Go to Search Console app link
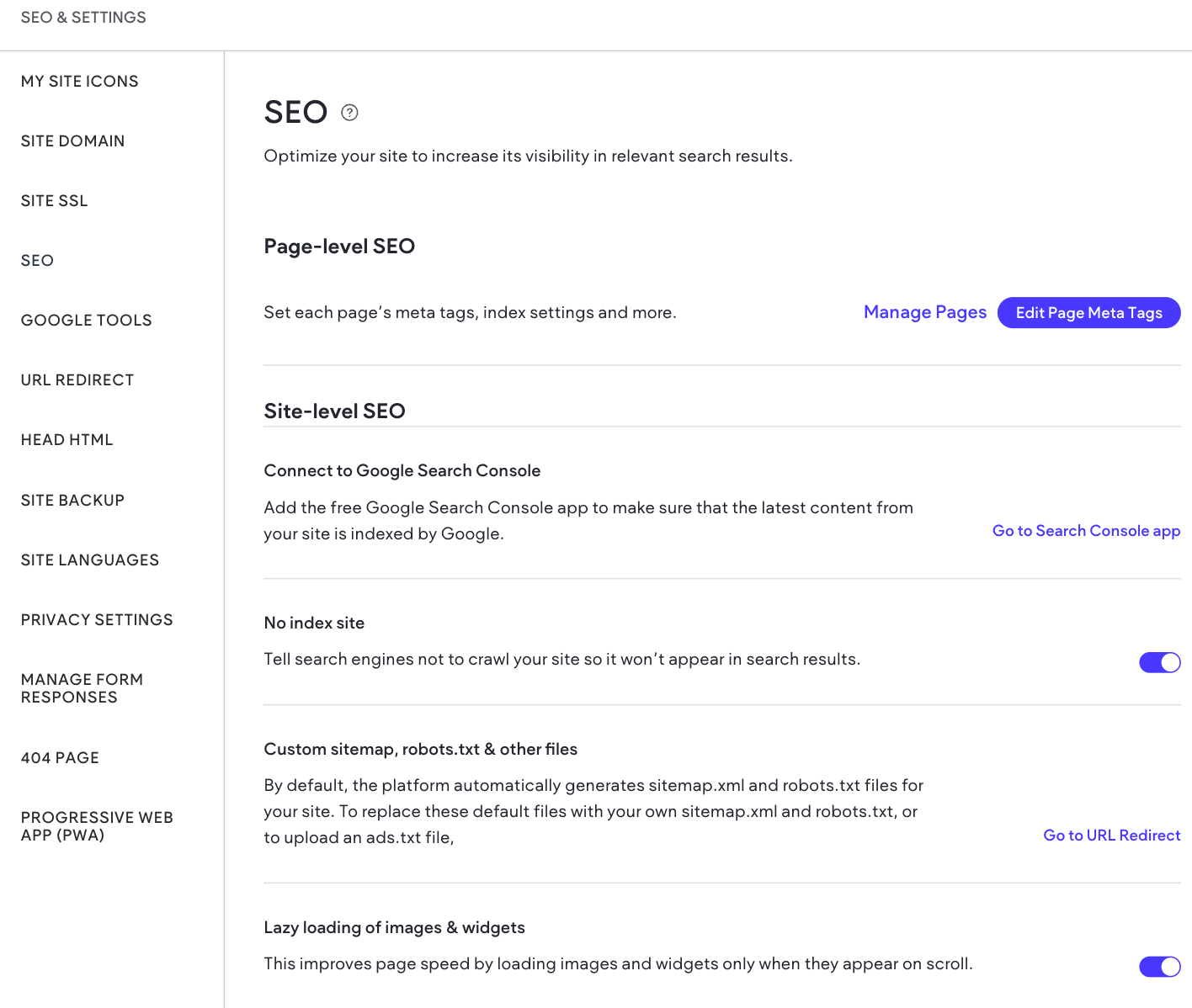This screenshot has width=1192, height=1008. [x=1086, y=531]
